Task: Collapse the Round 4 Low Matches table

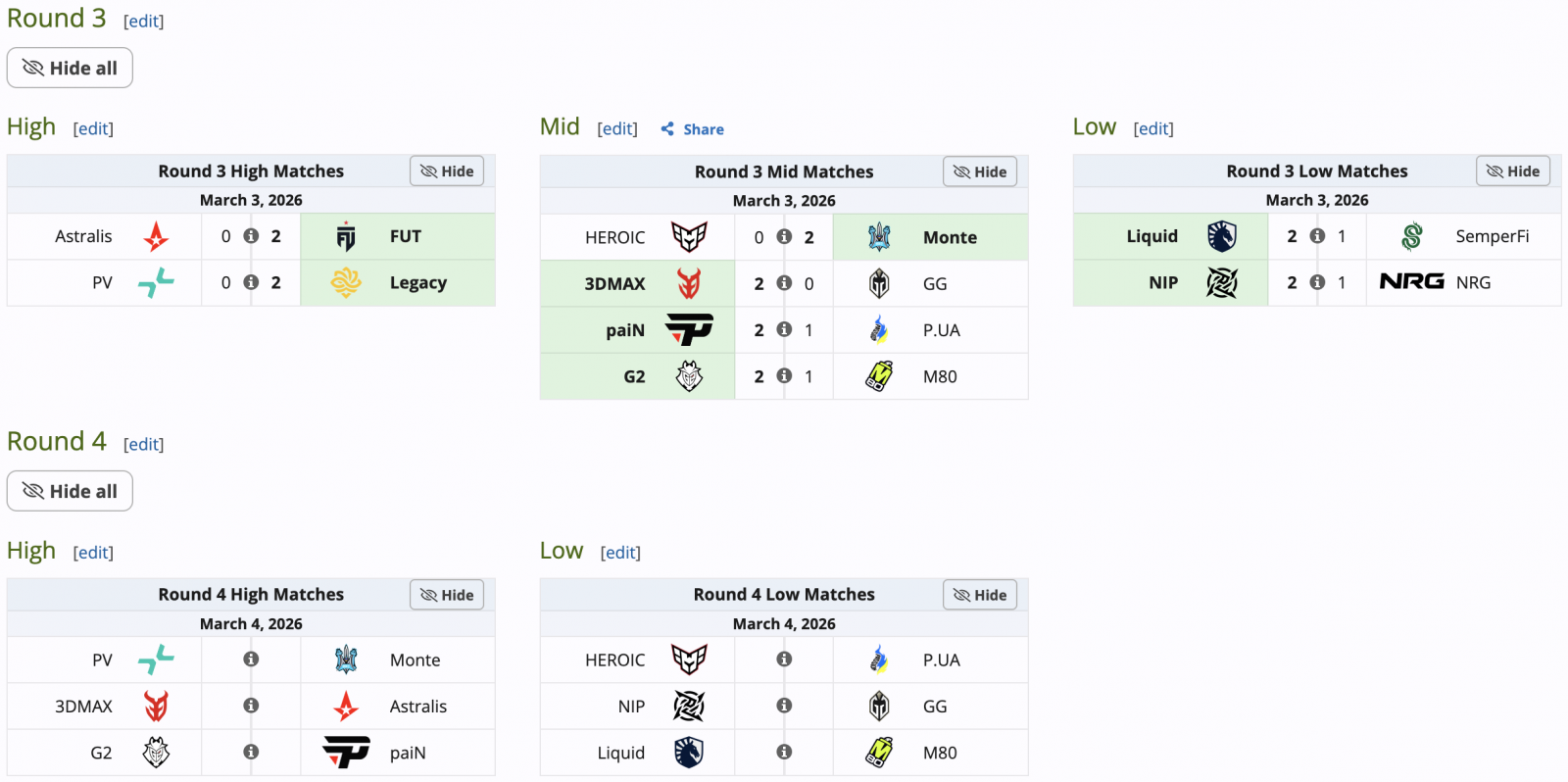Action: click(x=980, y=595)
